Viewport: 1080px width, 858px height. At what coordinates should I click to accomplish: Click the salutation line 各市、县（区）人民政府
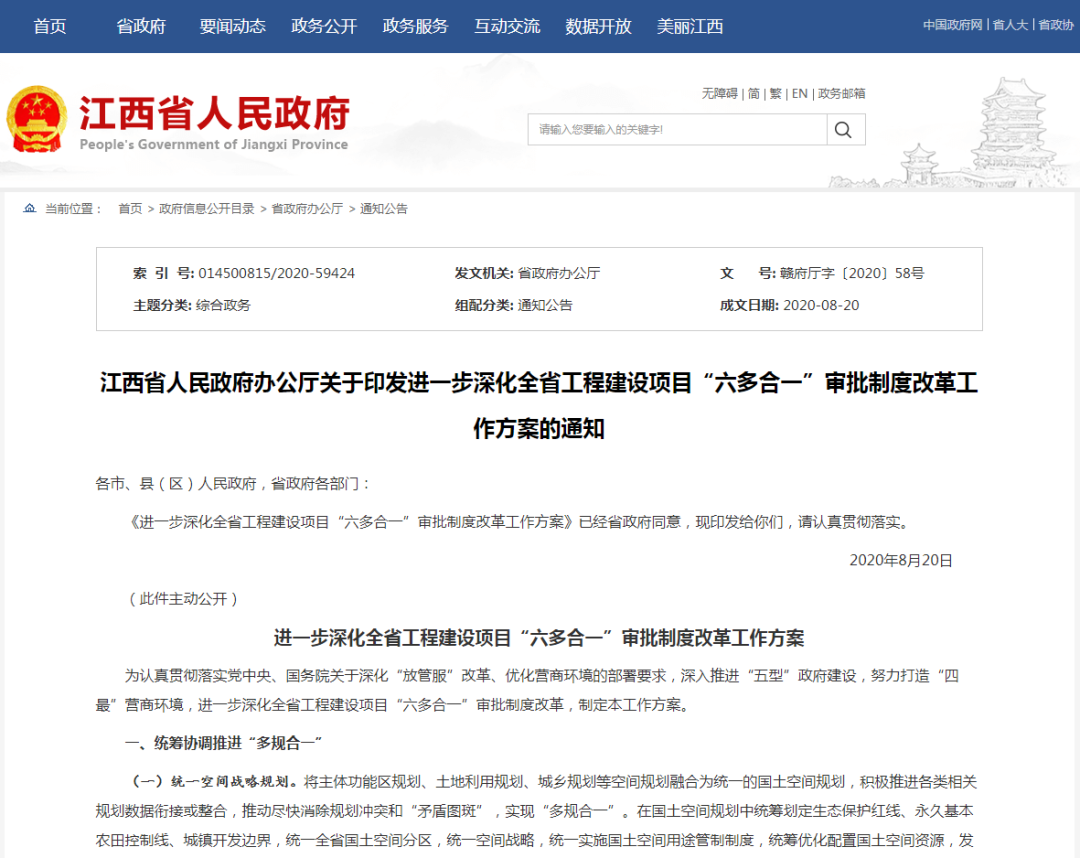pos(233,484)
